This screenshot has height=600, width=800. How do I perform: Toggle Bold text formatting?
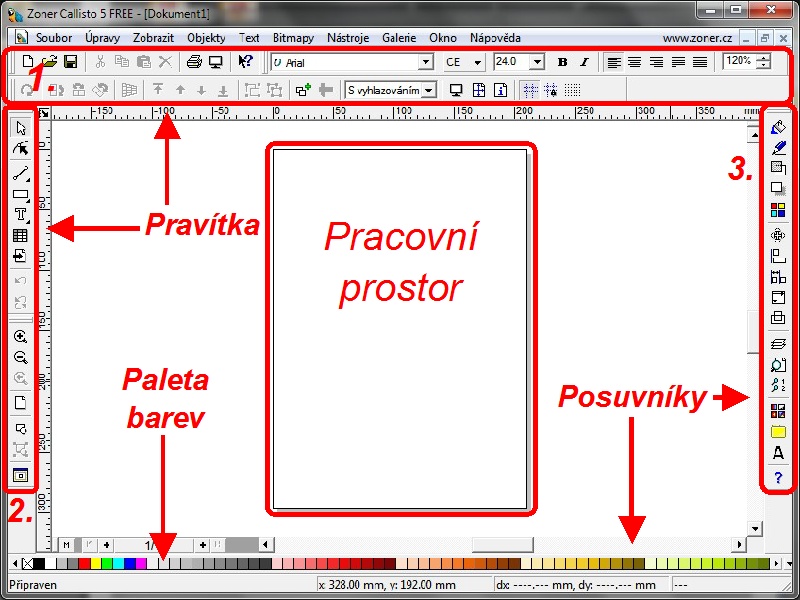click(x=563, y=62)
